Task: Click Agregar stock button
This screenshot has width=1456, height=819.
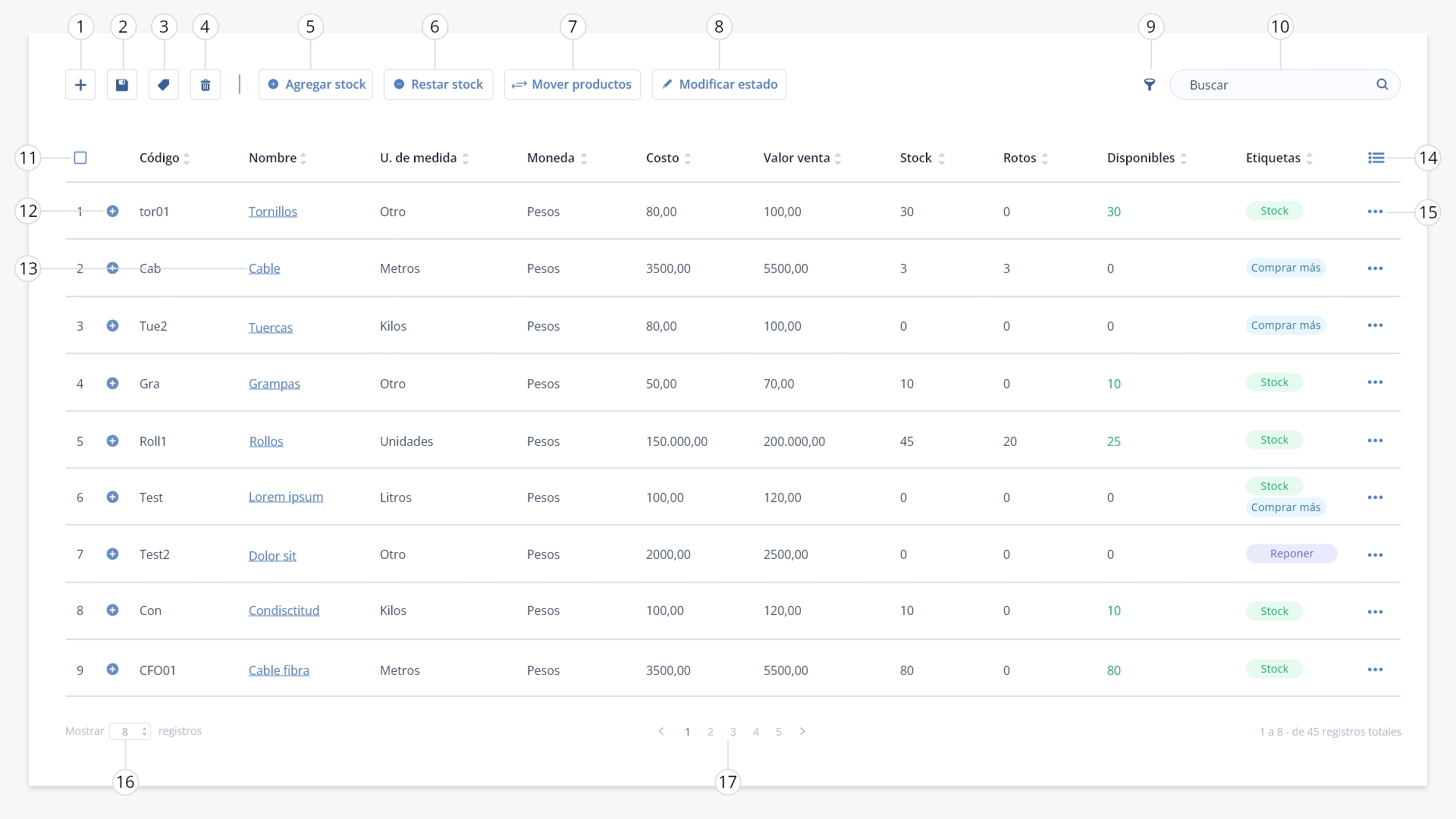Action: [316, 85]
